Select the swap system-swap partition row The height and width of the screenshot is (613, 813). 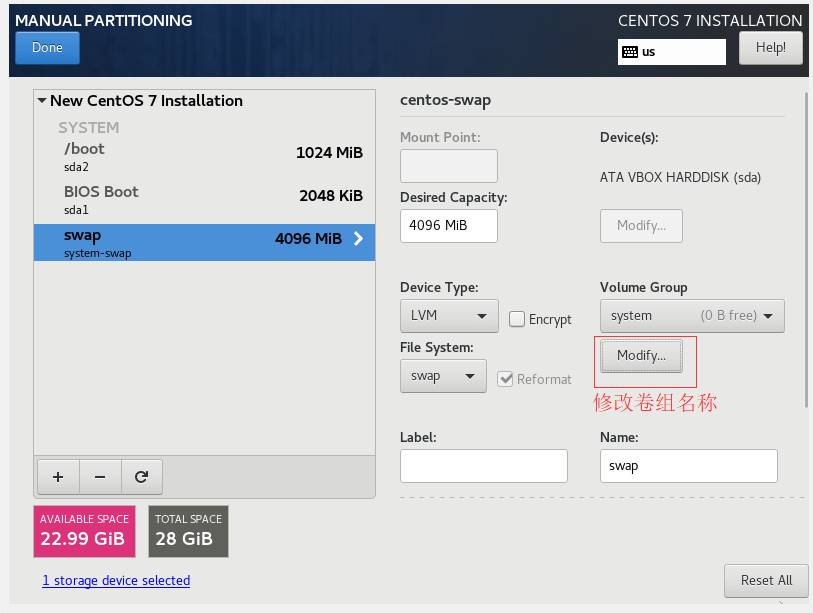(204, 243)
